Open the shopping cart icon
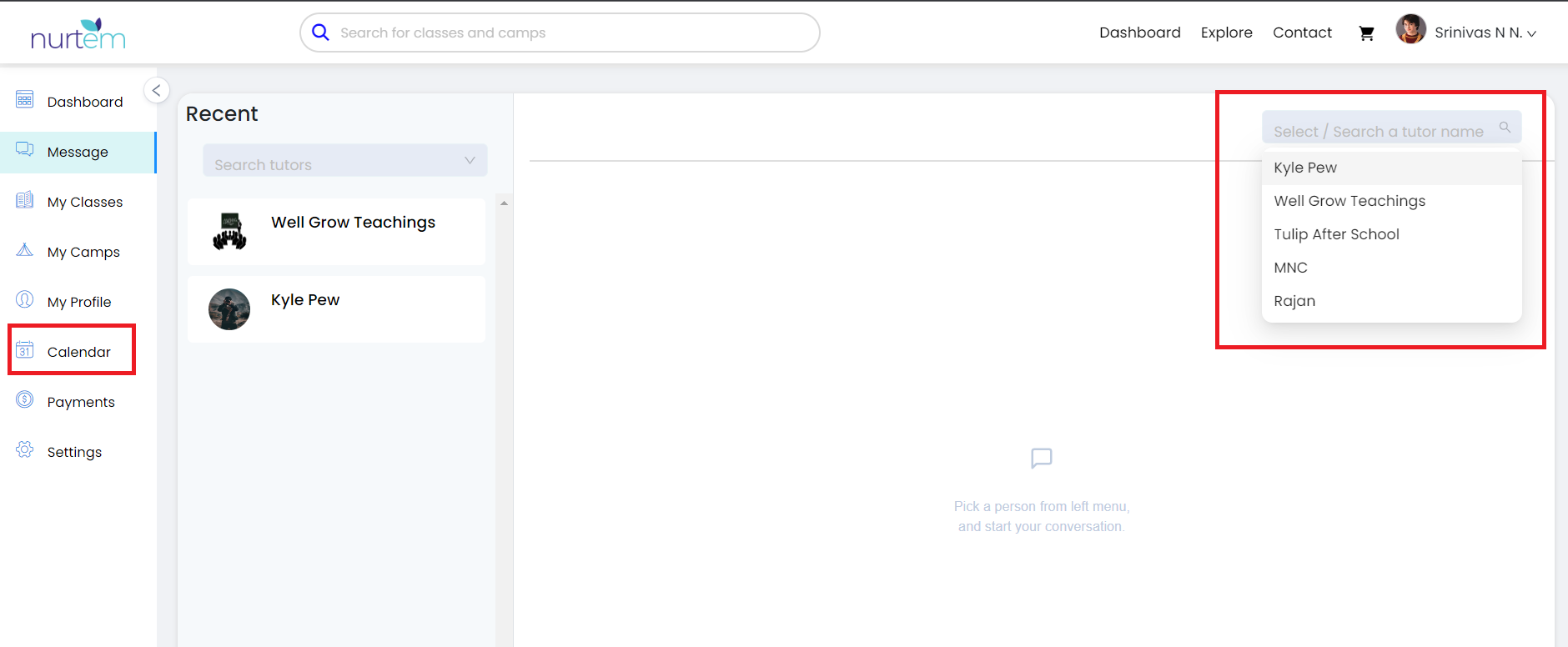 (1366, 33)
